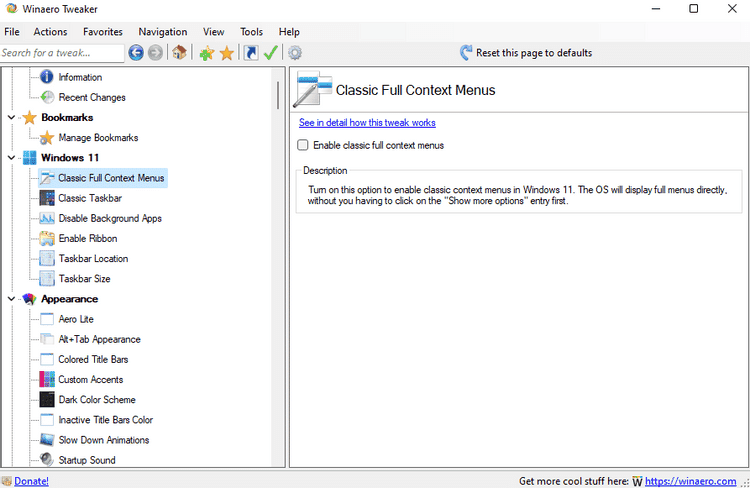Select the Taskbar Location item text
The height and width of the screenshot is (488, 750).
coord(93,258)
